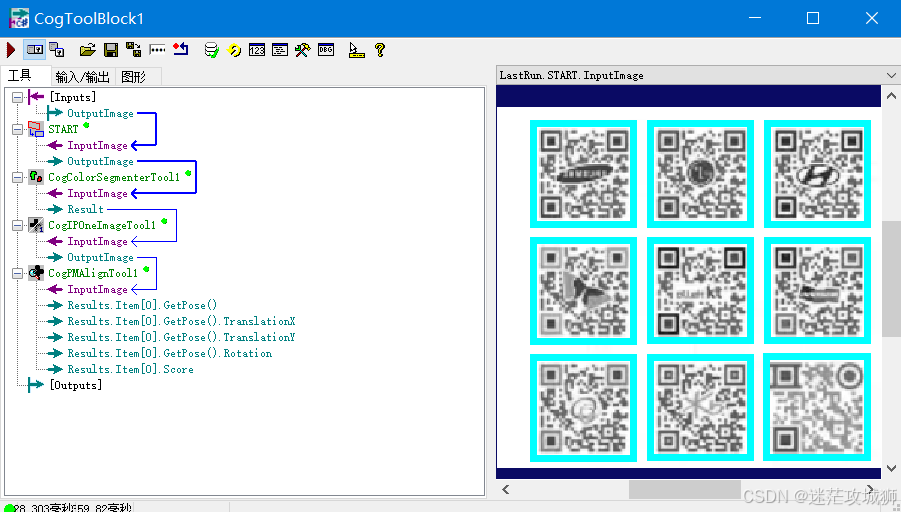Click the cursor with ruler icon

[x=356, y=50]
